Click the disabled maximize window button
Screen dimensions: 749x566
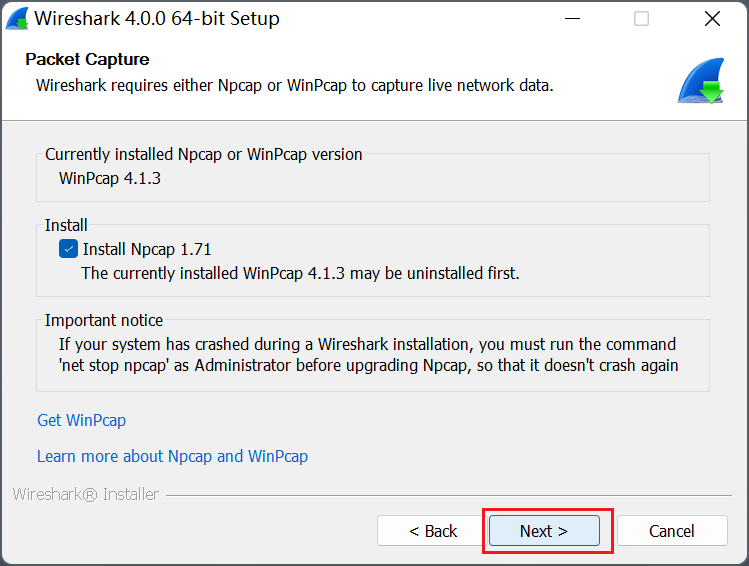tap(641, 19)
